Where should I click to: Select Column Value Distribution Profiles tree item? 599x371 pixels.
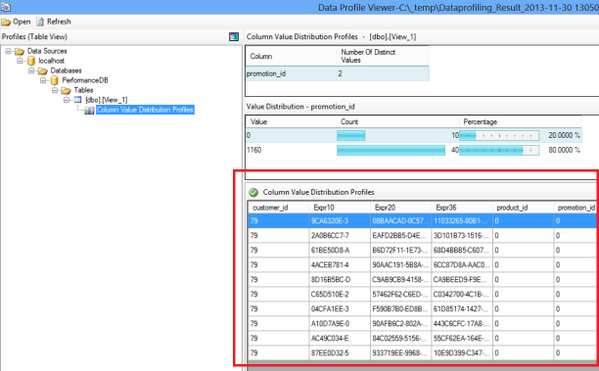pos(145,110)
